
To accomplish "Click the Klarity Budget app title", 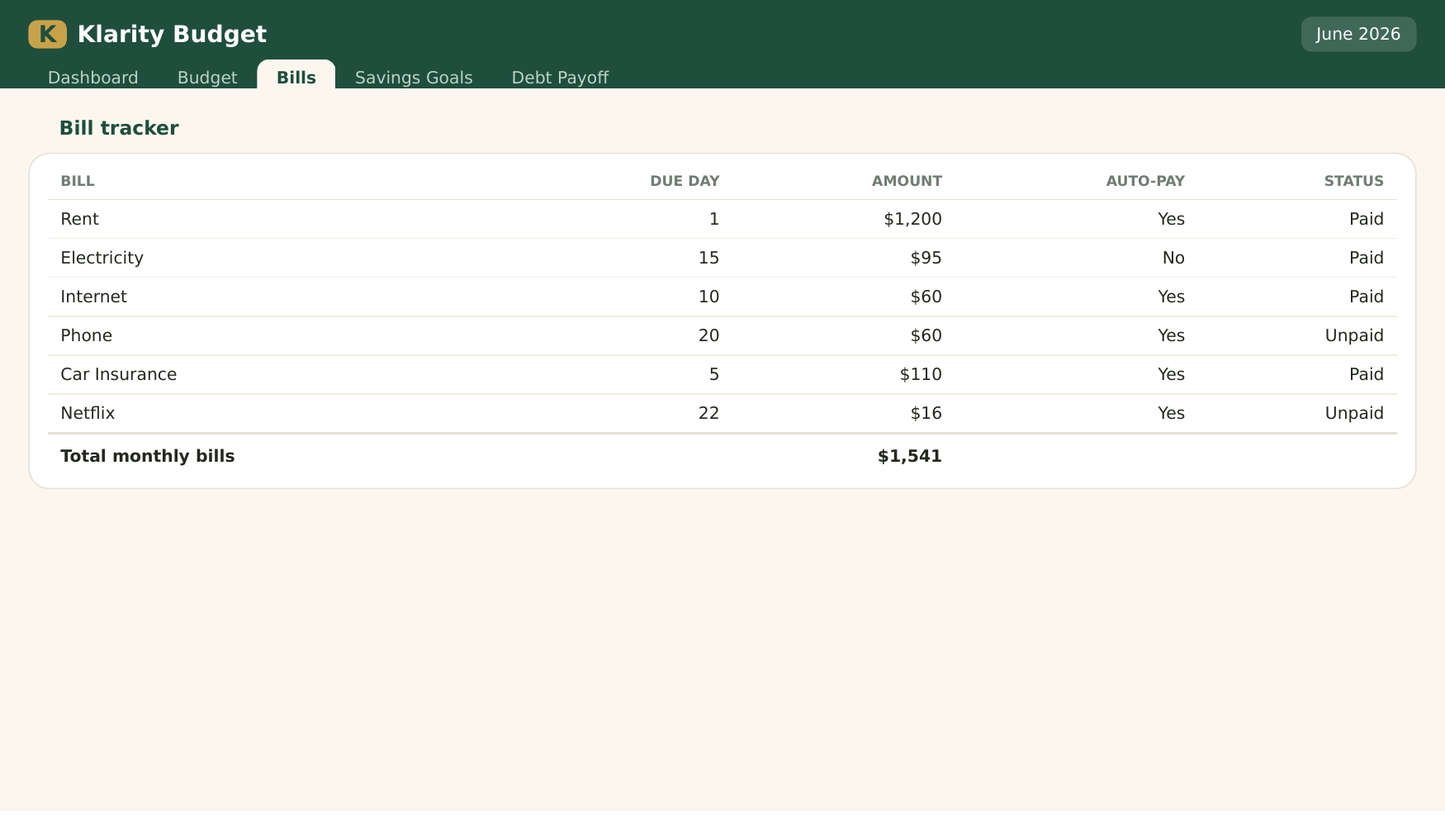I will coord(172,34).
